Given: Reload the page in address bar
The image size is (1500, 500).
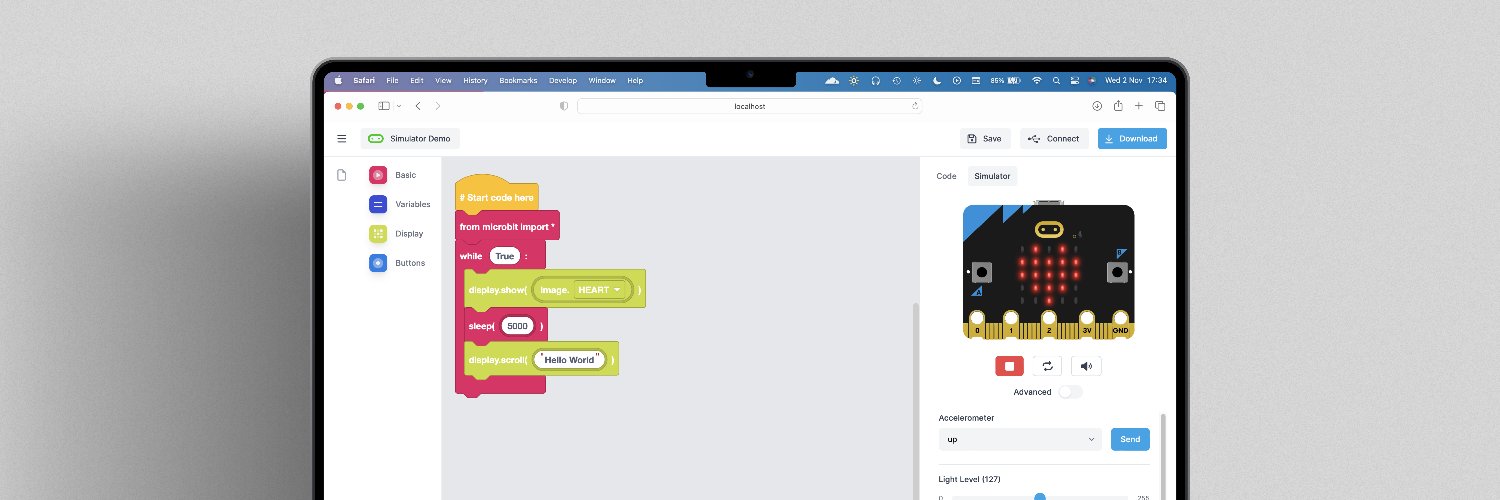Looking at the screenshot, I should 914,105.
